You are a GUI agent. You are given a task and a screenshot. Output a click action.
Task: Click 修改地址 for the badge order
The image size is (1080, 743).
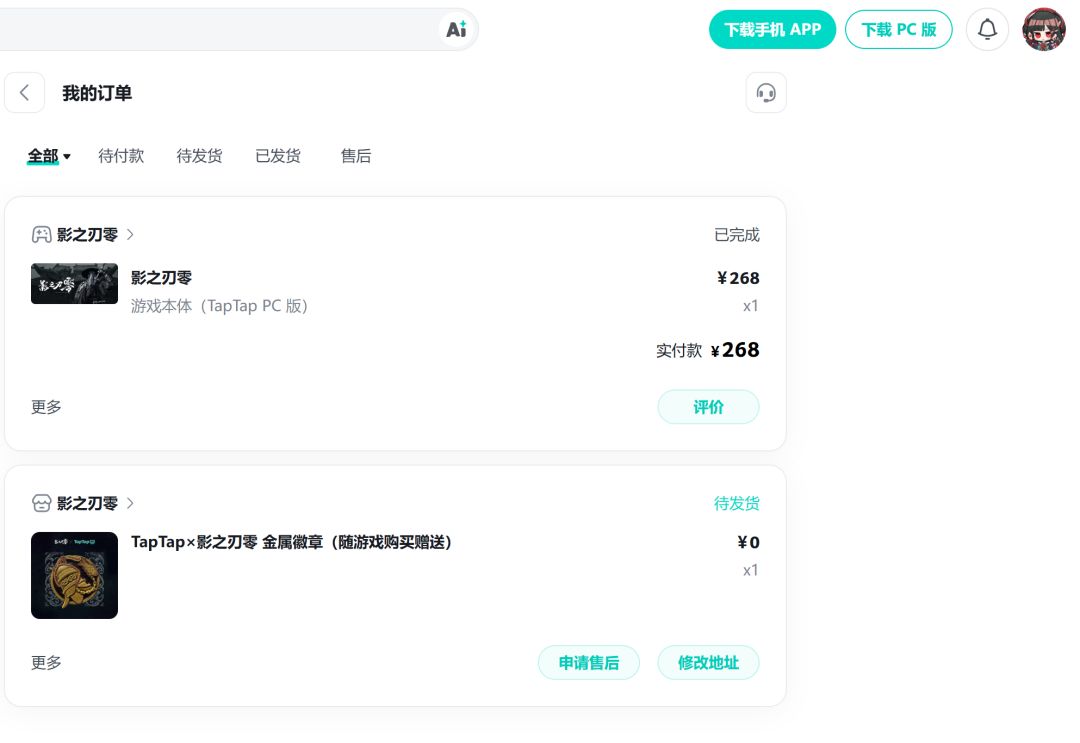tap(708, 662)
